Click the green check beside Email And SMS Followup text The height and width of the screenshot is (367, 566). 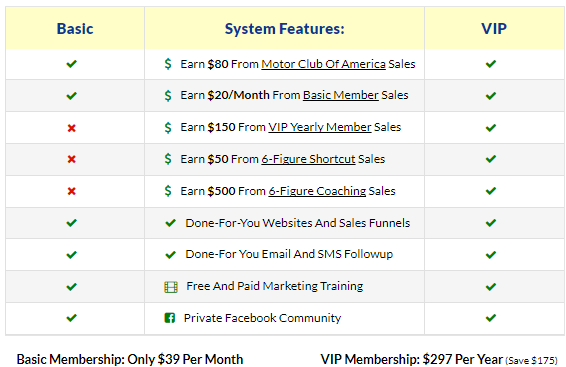(170, 255)
